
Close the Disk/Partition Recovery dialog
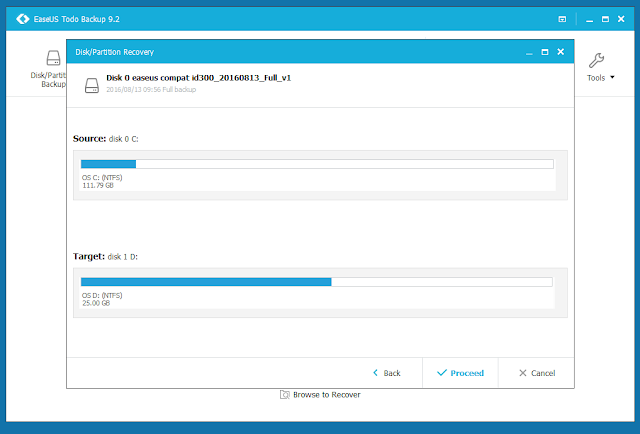tap(560, 52)
